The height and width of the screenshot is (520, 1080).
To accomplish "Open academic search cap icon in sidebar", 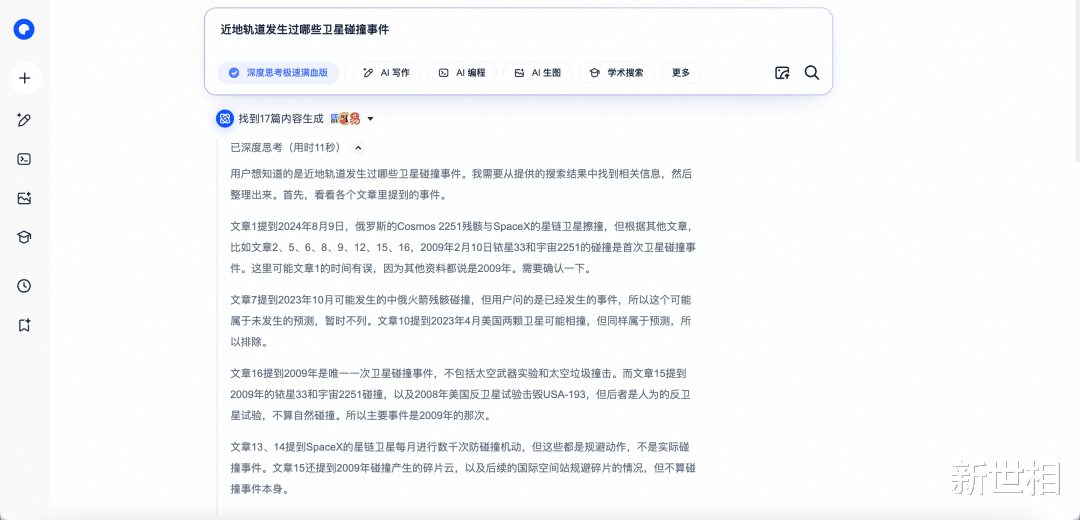I will 24,237.
